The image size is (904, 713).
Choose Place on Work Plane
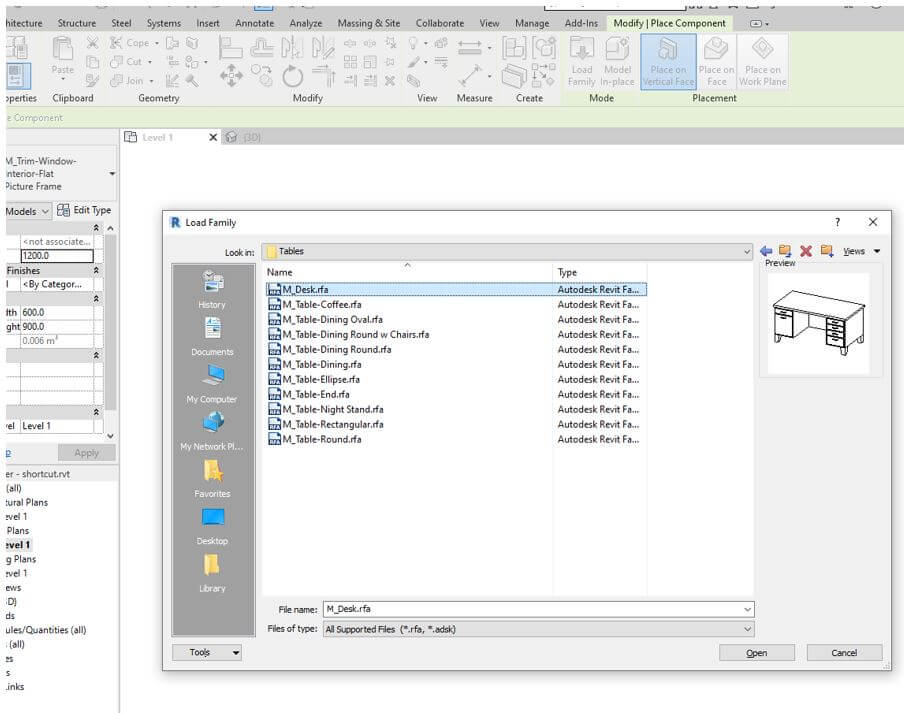point(763,60)
